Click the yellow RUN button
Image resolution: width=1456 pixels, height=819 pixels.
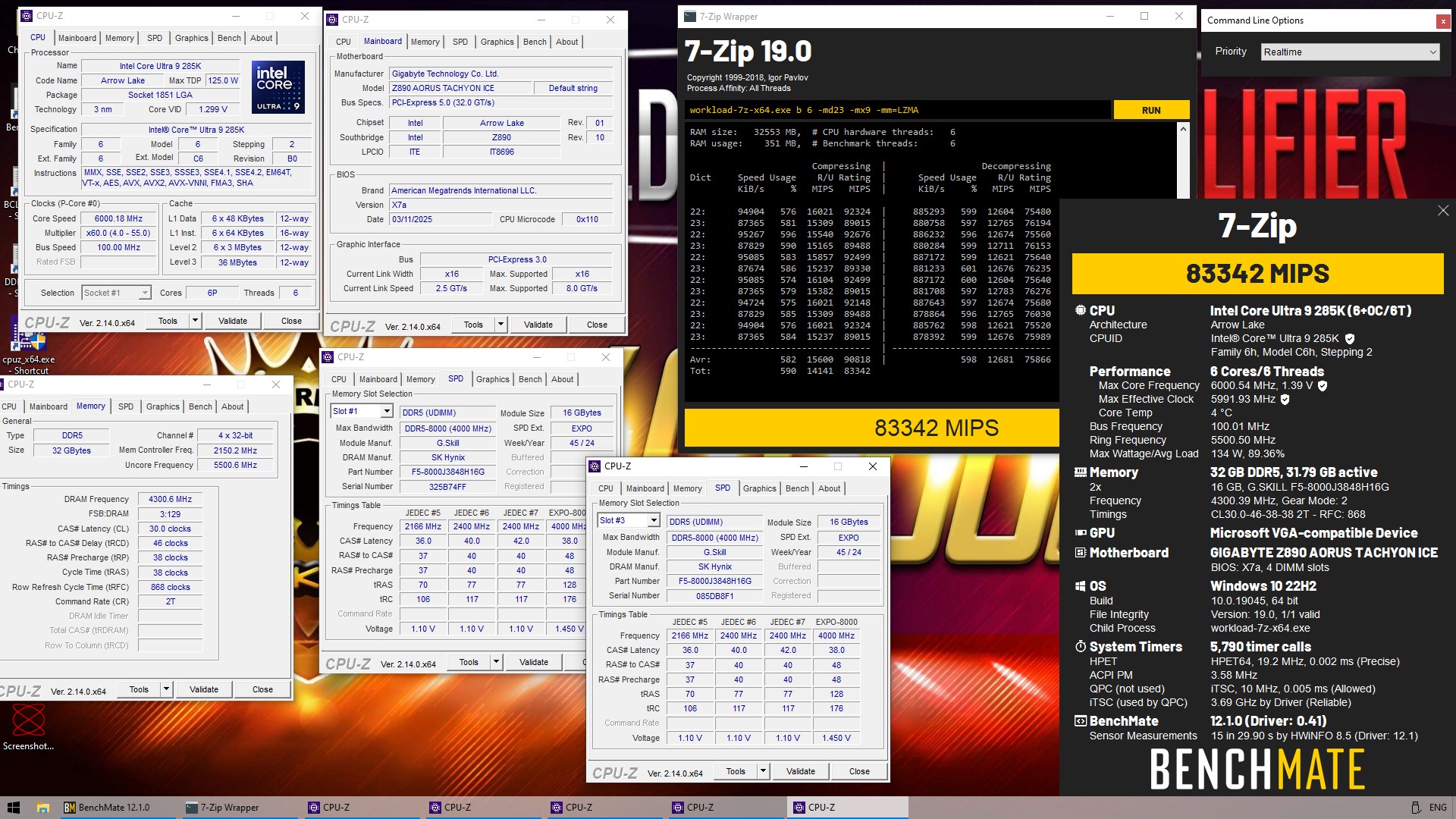pos(1151,110)
